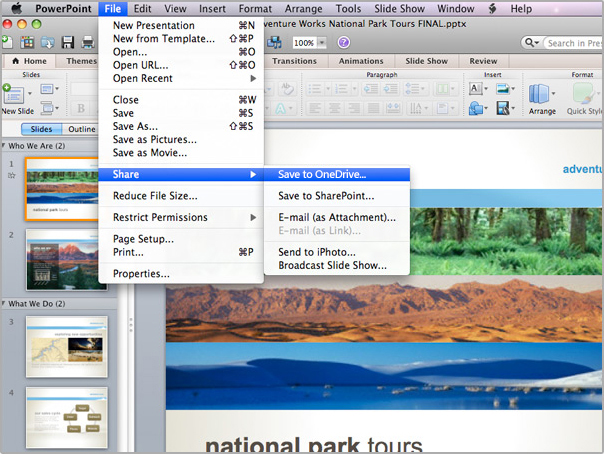Choose Reduce File Size menu item
Image resolution: width=604 pixels, height=454 pixels.
181,196
